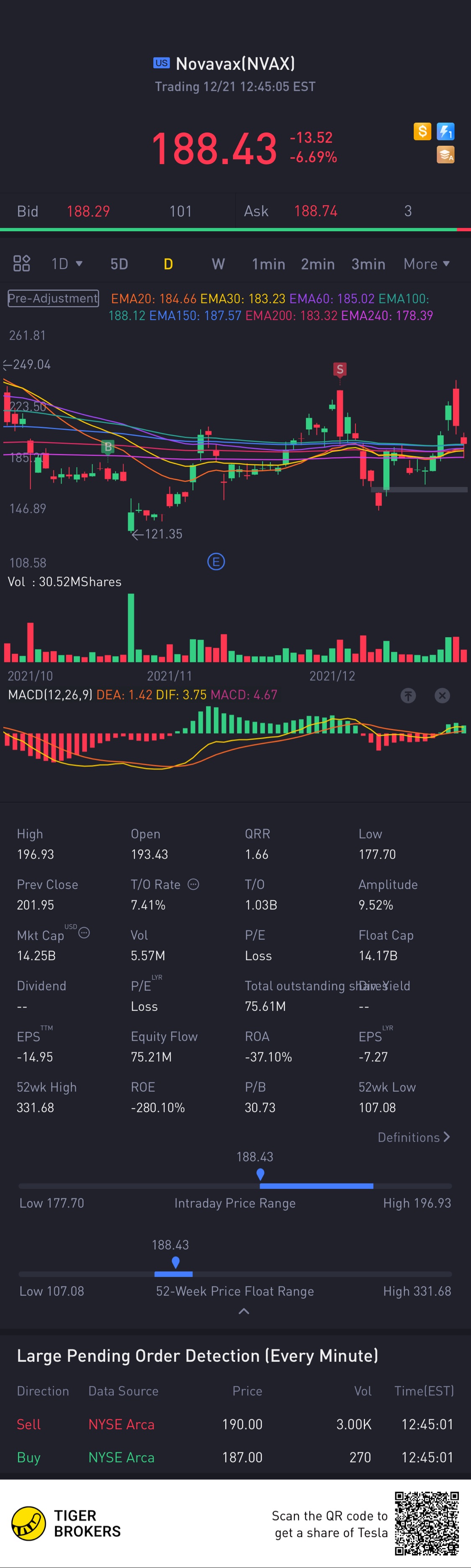This screenshot has width=471, height=1568.
Task: Tap the Bid price 188.29
Action: coord(88,211)
